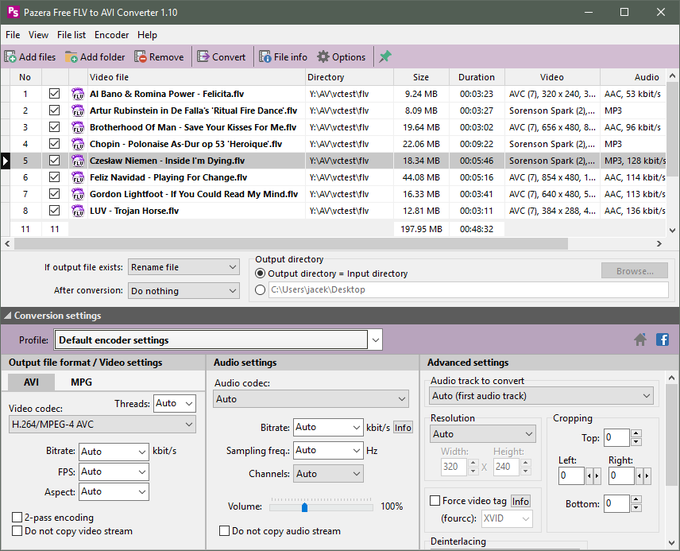
Task: Click the Info button beside Force video tag
Action: tap(520, 502)
